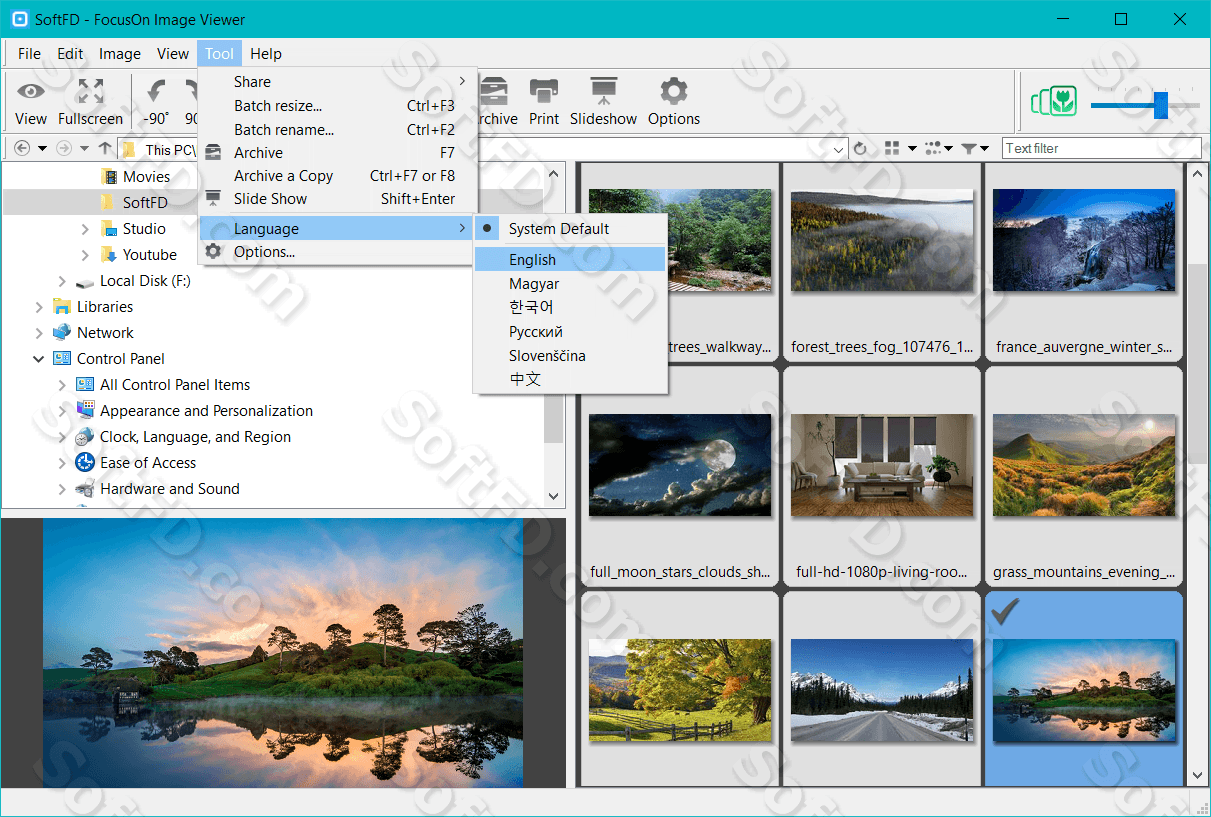The height and width of the screenshot is (817, 1211).
Task: Open Options... from the Tool menu
Action: point(338,252)
